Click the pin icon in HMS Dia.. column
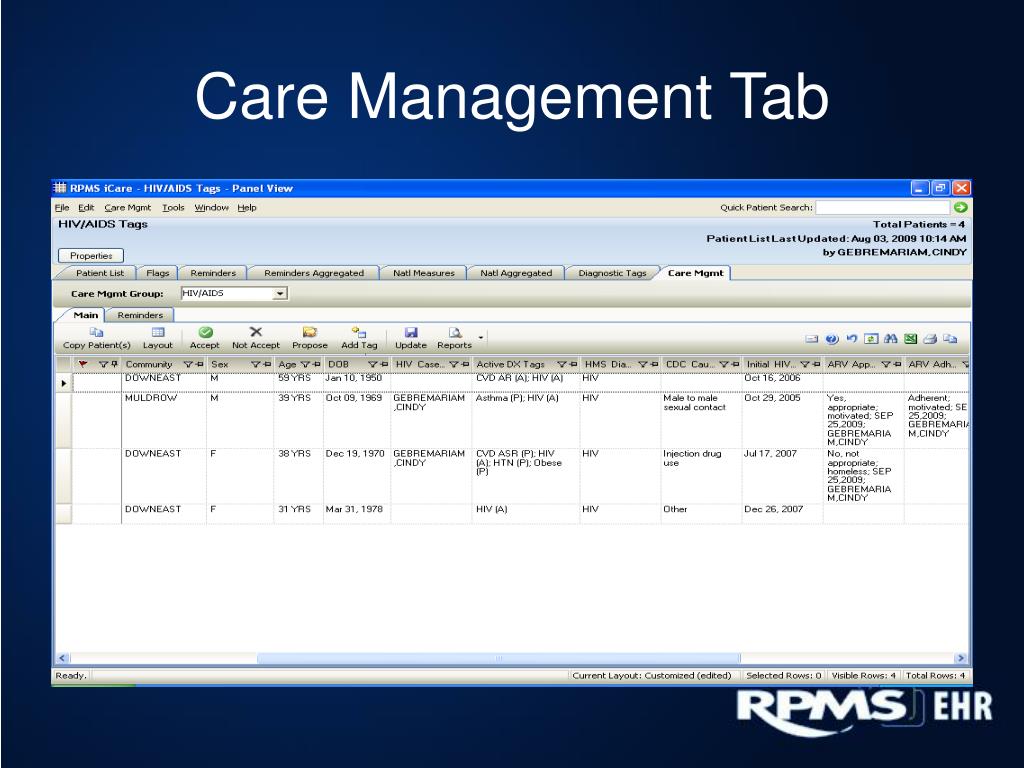Viewport: 1024px width, 768px height. (x=654, y=364)
